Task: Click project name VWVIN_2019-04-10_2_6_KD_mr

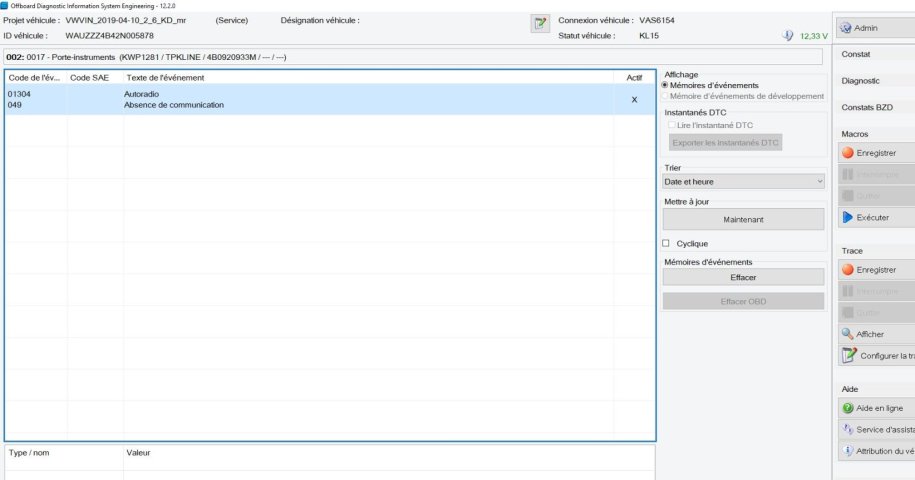Action: click(125, 20)
